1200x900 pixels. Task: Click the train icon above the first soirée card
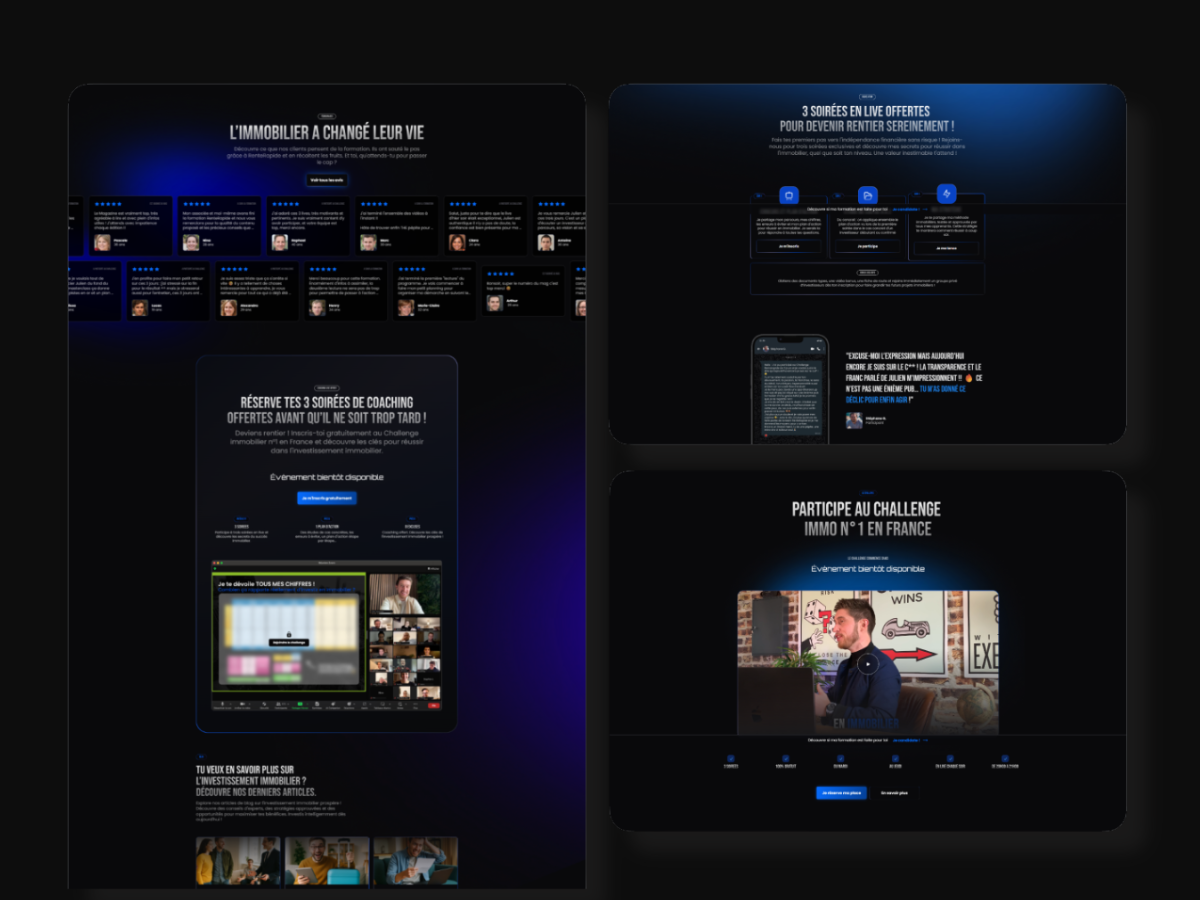pyautogui.click(x=789, y=195)
